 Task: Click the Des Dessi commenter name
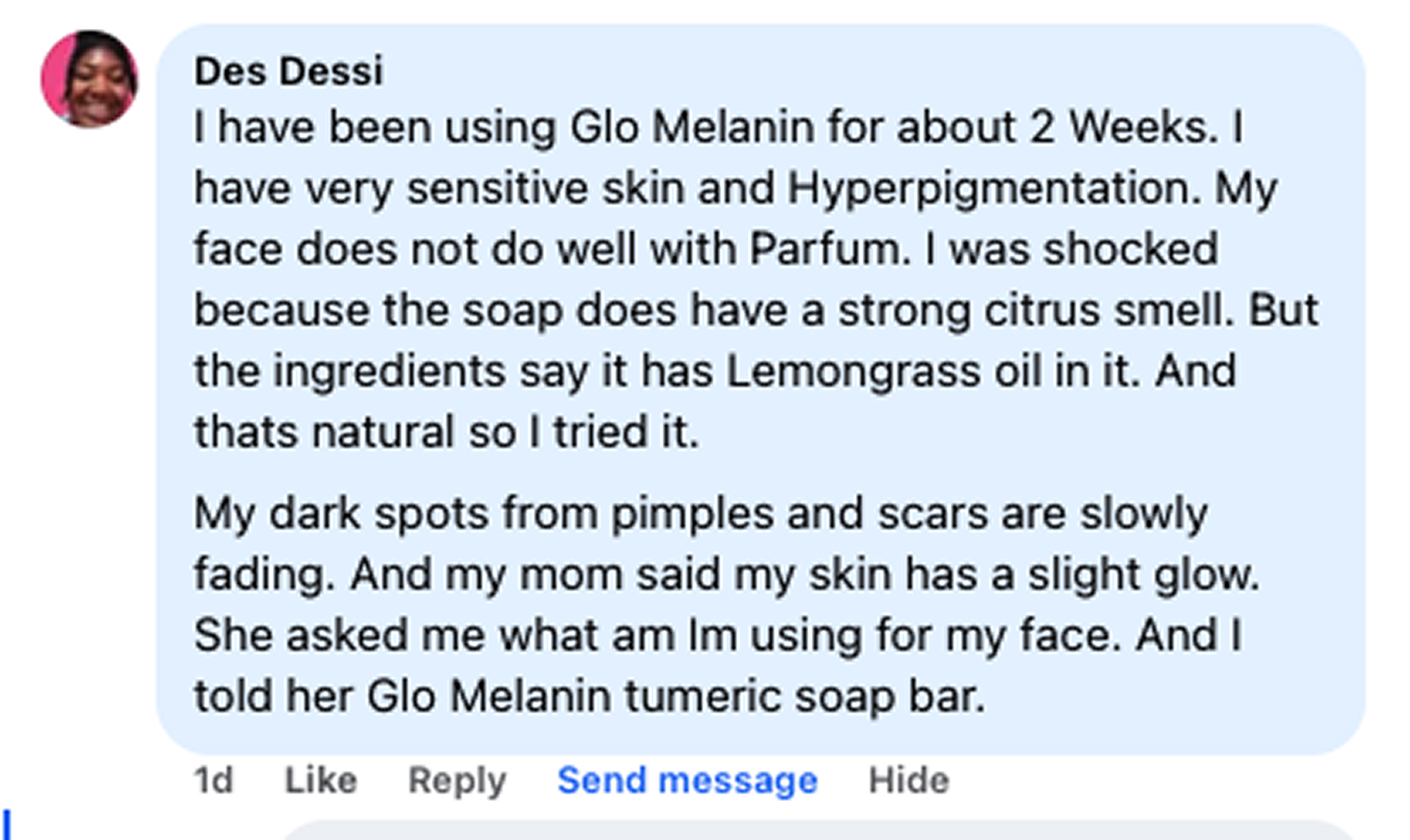point(289,72)
